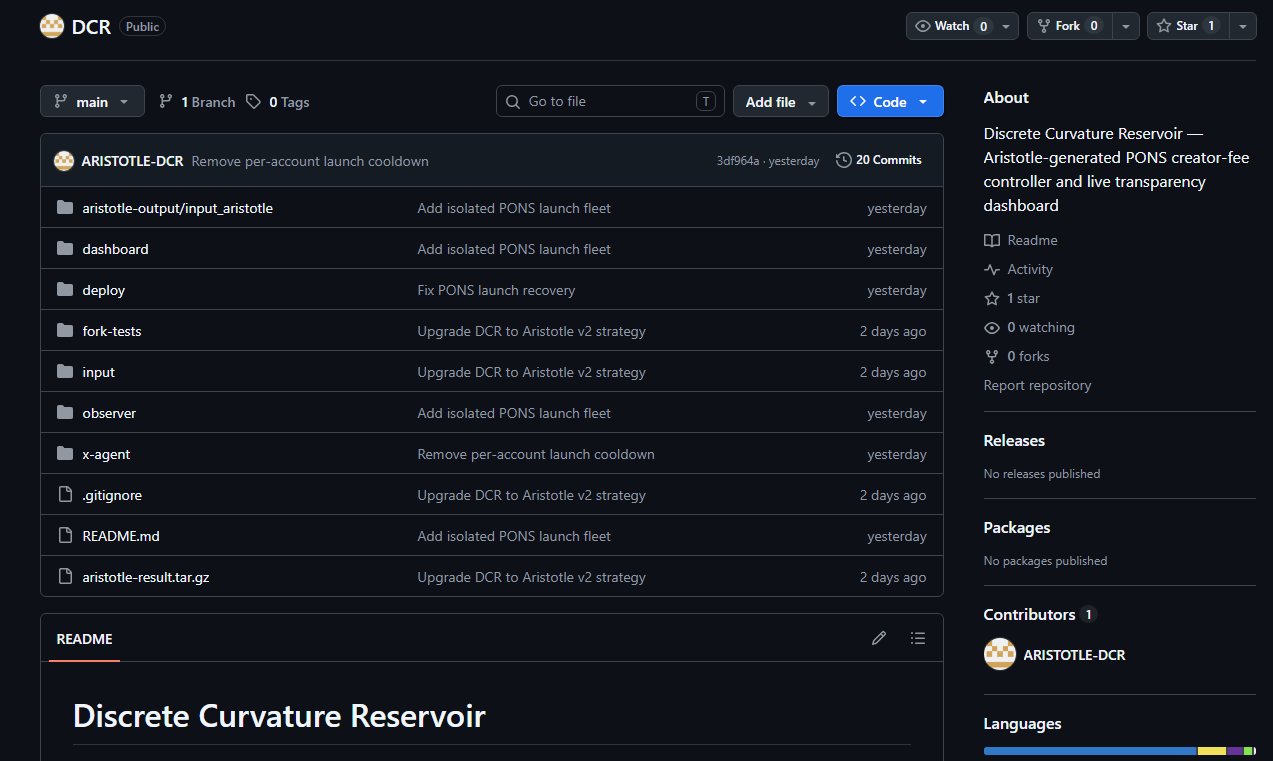The height and width of the screenshot is (761, 1273).
Task: View the 20 Commits history
Action: [x=879, y=160]
